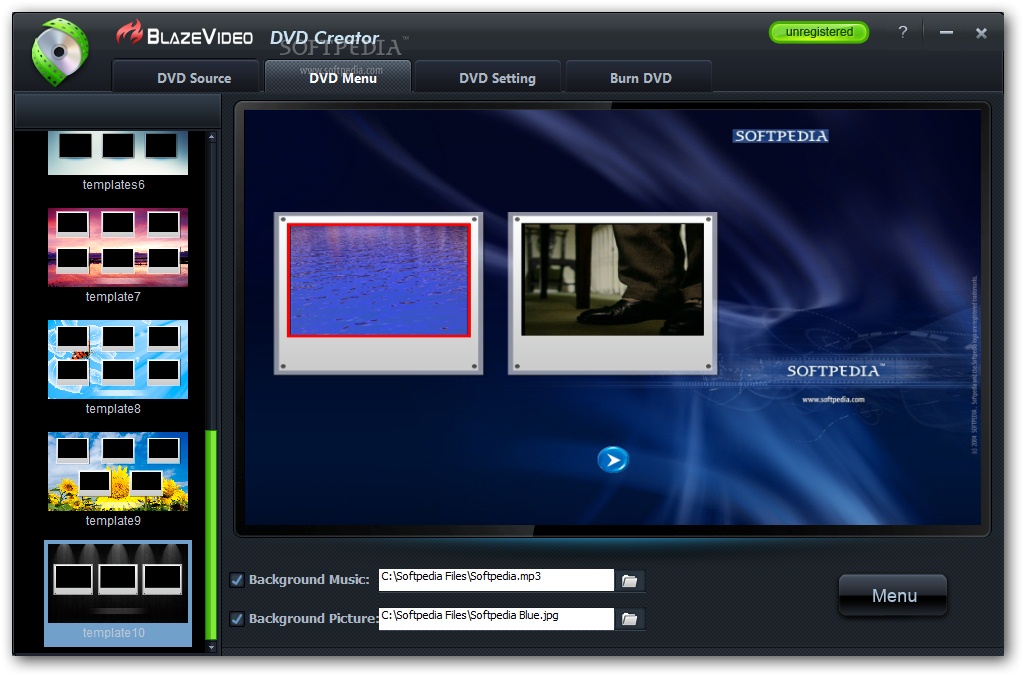The height and width of the screenshot is (676, 1024).
Task: Toggle the Background Music checkbox
Action: coord(237,579)
